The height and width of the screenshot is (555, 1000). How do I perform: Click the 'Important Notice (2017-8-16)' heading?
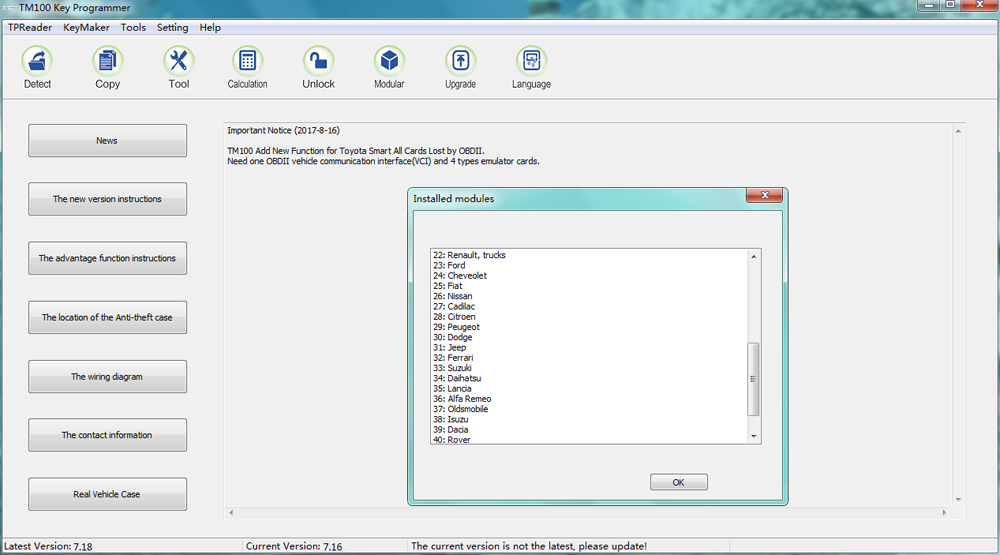[x=284, y=130]
